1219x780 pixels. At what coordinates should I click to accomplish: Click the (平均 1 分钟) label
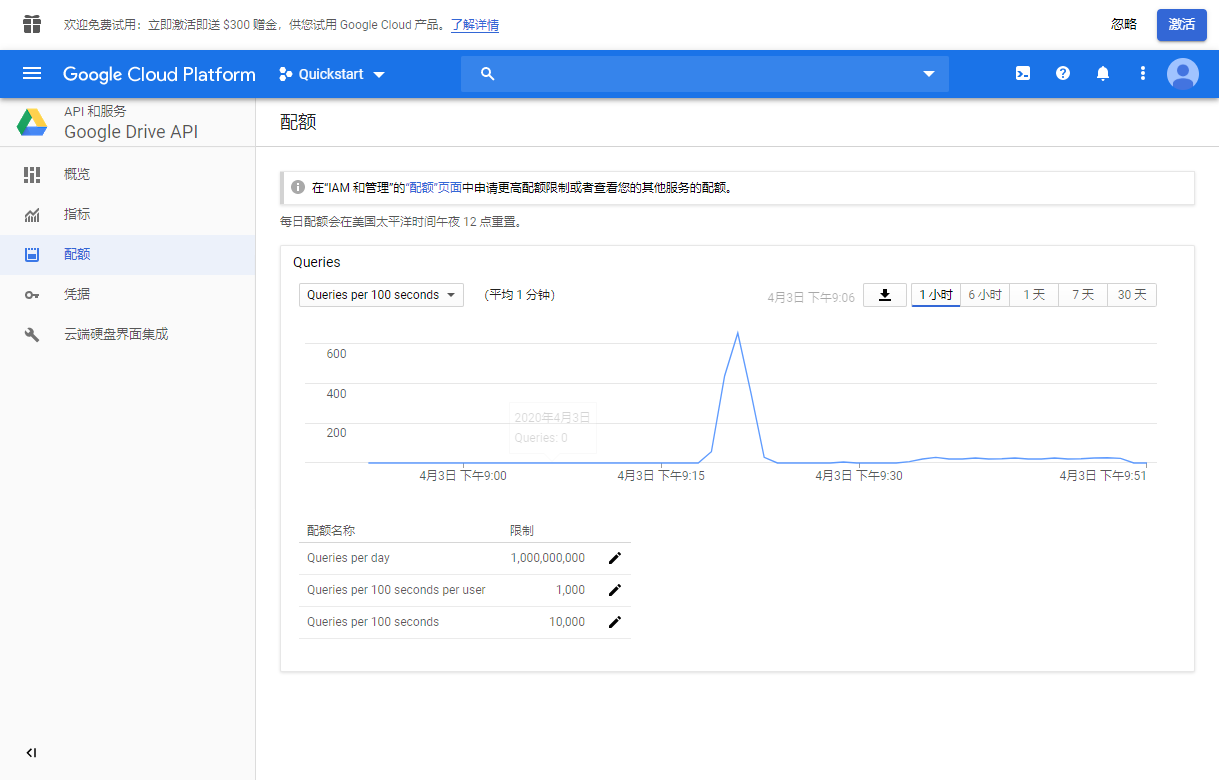(x=519, y=295)
